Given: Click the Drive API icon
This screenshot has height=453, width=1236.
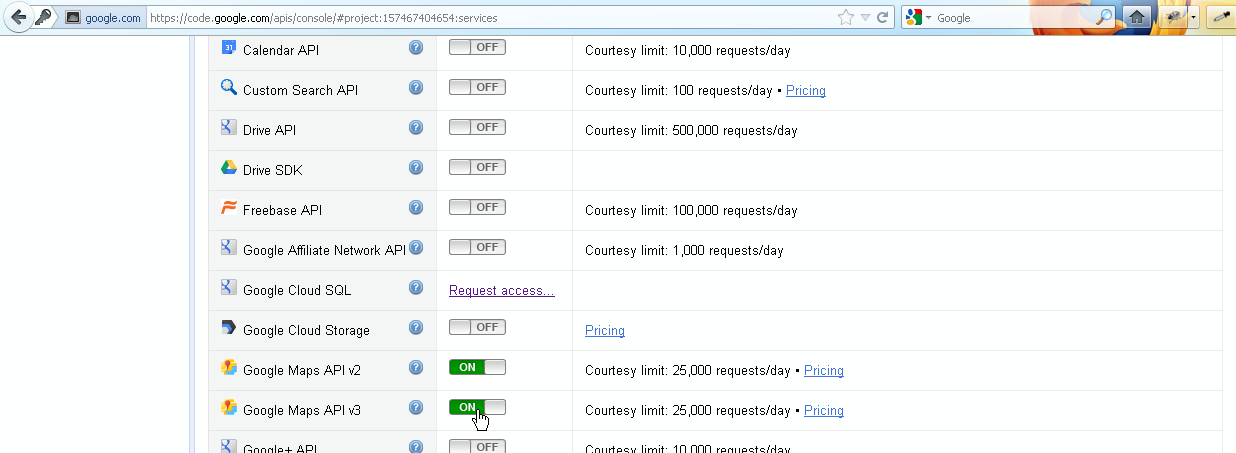Looking at the screenshot, I should [x=228, y=127].
